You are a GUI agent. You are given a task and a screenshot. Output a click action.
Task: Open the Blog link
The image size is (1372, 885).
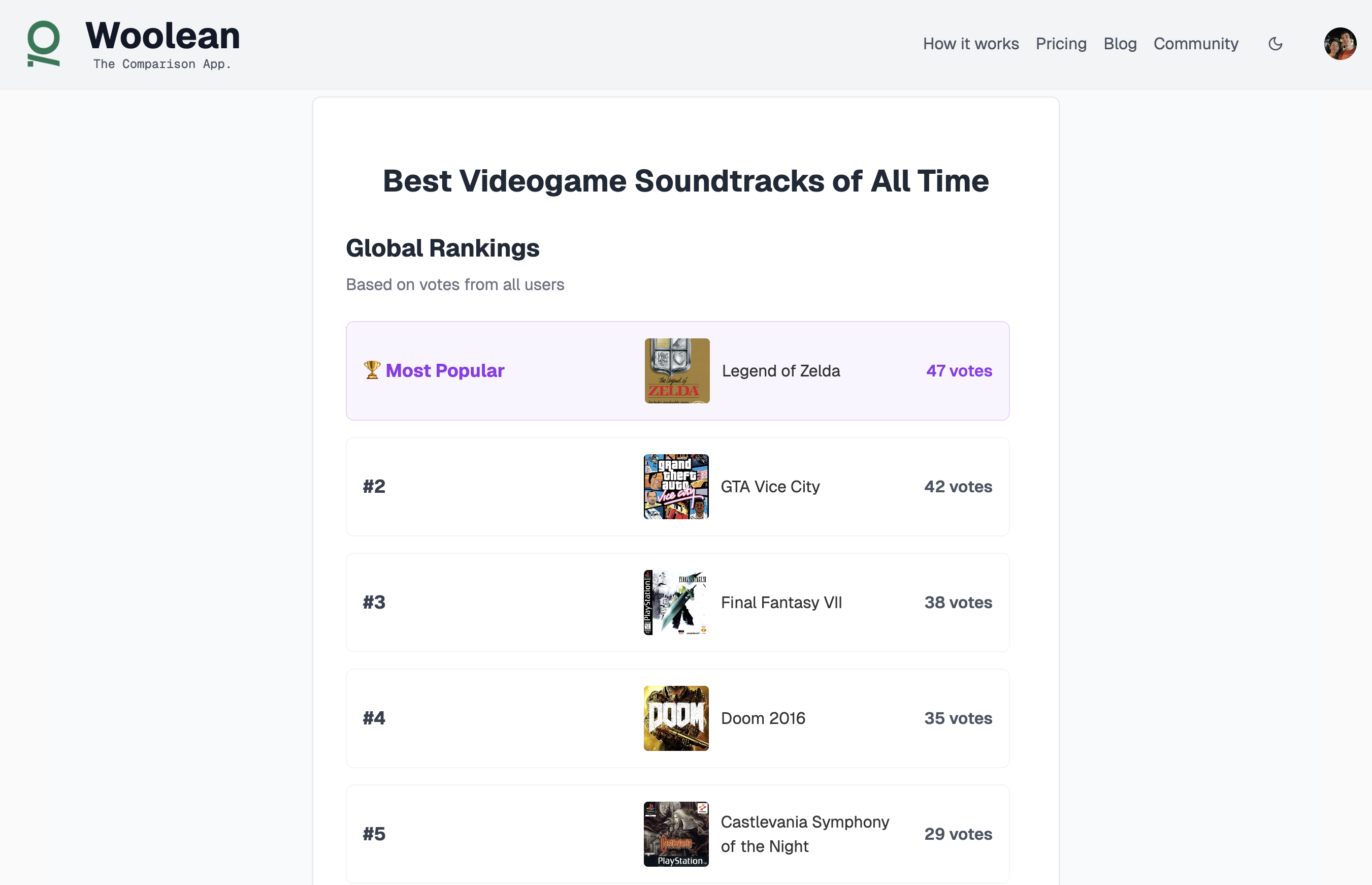[1120, 44]
